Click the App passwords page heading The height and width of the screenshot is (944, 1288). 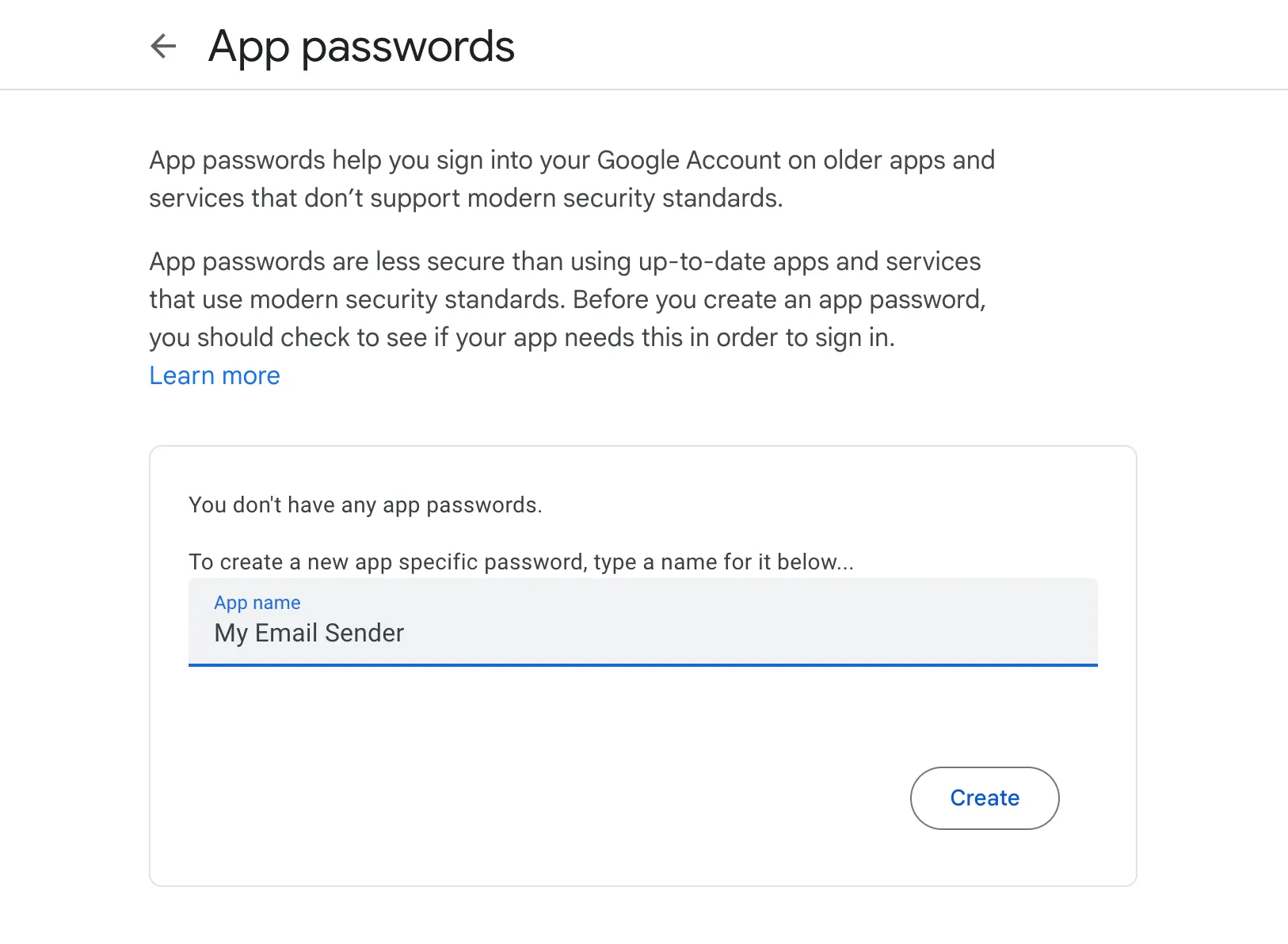(361, 46)
